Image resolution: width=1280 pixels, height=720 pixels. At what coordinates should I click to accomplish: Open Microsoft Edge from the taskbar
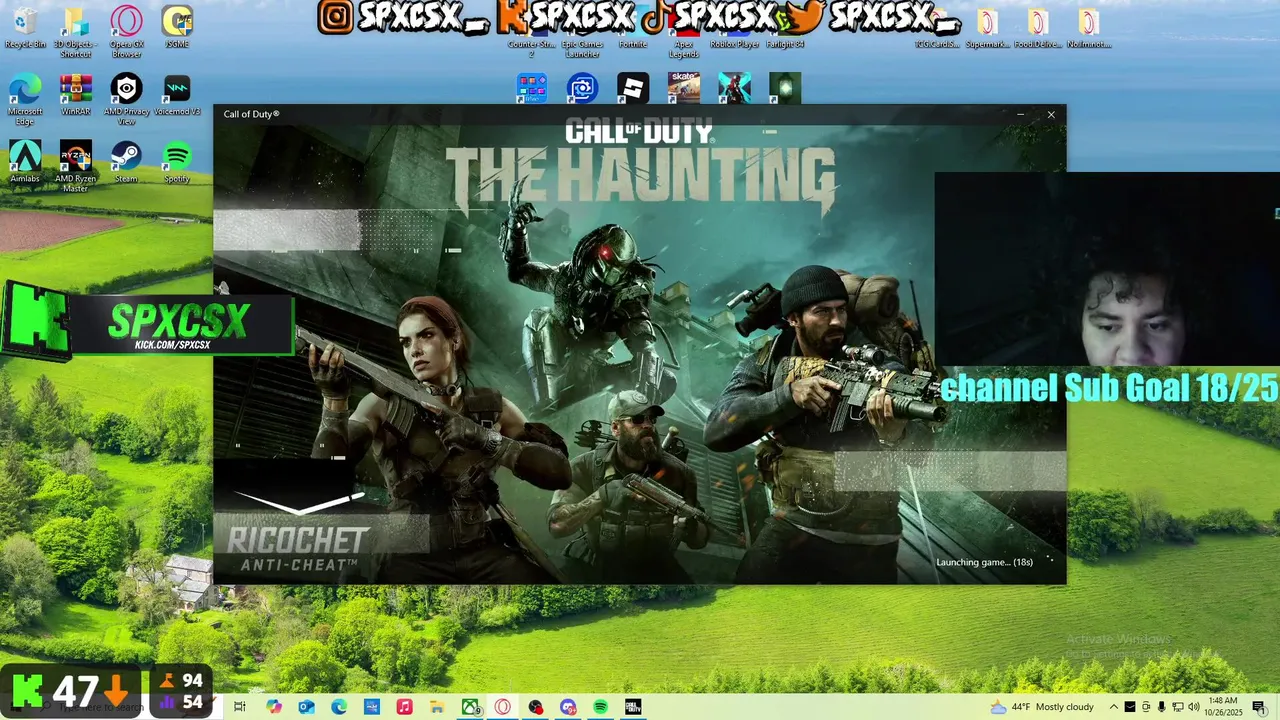(x=339, y=707)
